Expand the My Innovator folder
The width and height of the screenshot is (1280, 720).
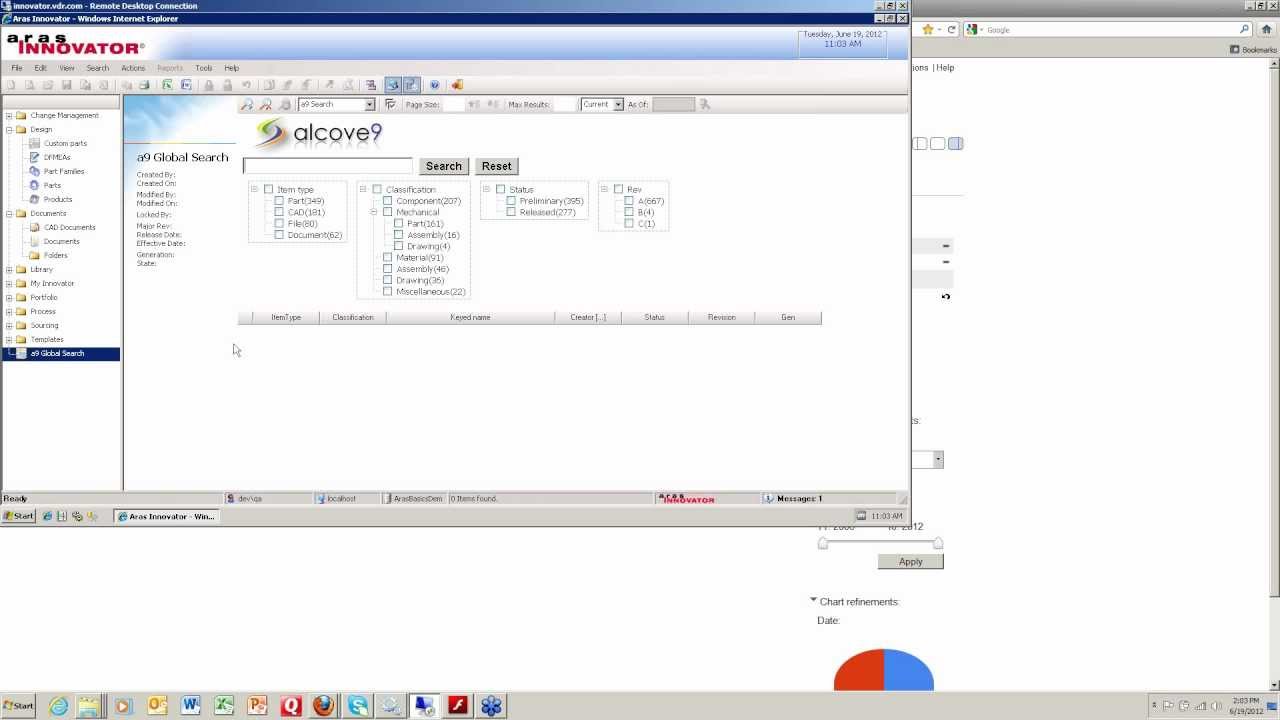pyautogui.click(x=9, y=283)
